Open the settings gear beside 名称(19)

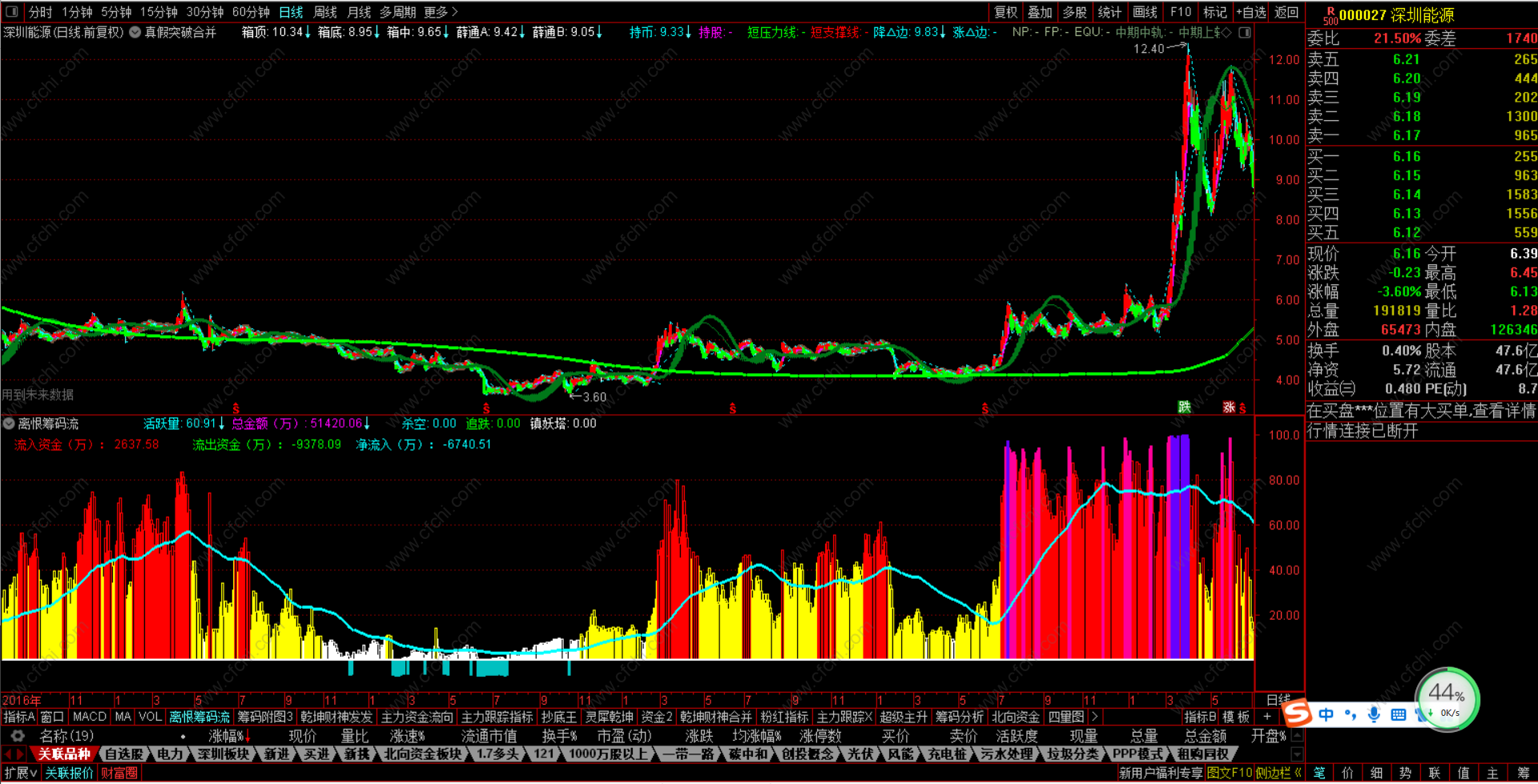[18, 736]
